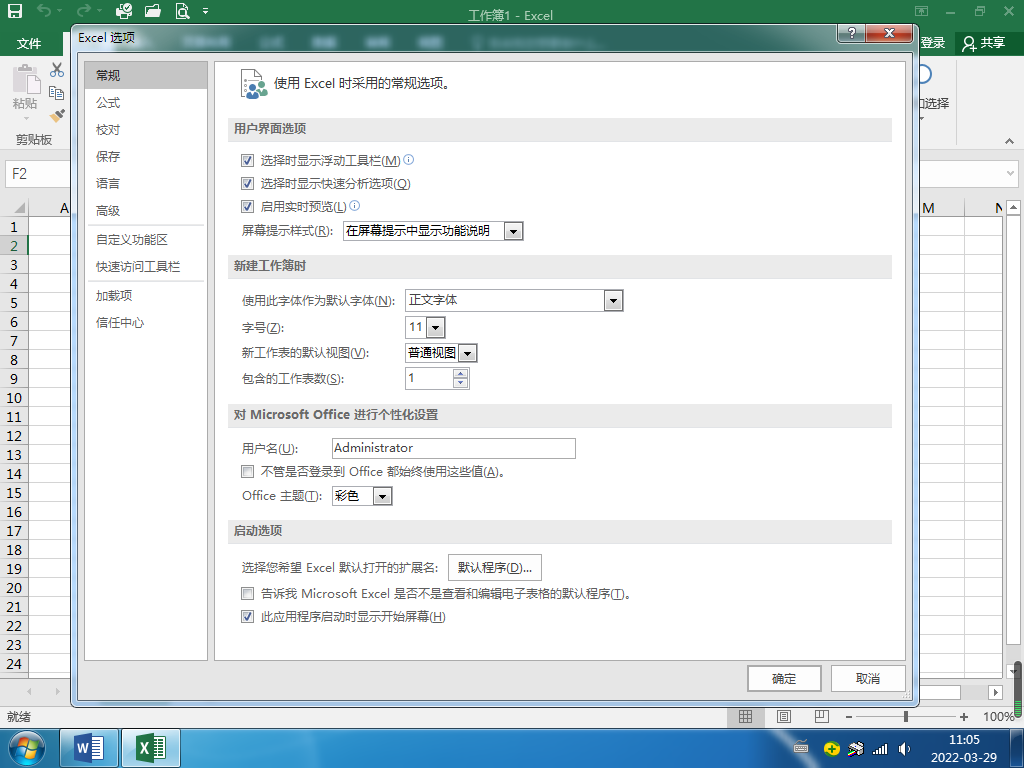Click 登录 sign-in link in Excel

click(x=933, y=43)
